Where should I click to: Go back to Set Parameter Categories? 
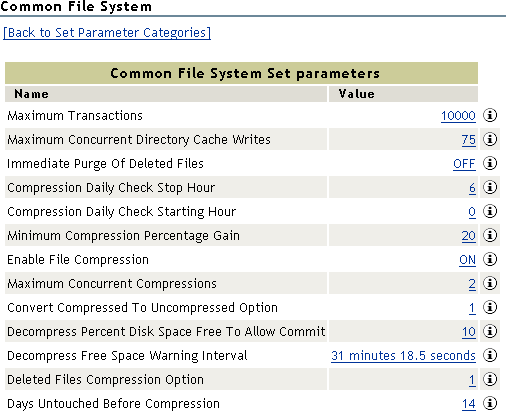point(107,33)
